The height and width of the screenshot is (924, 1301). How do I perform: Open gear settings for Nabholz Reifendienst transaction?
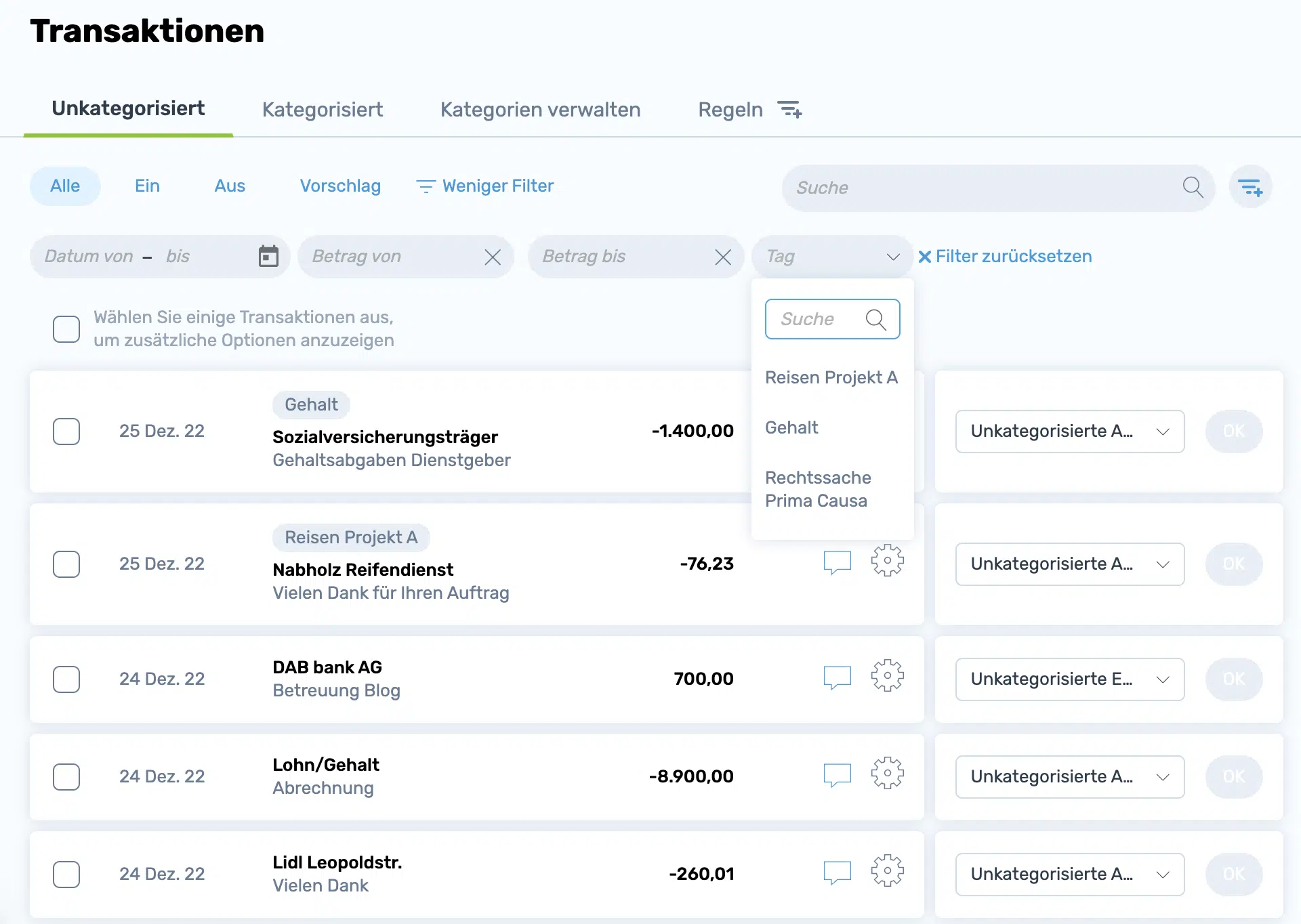[x=887, y=561]
